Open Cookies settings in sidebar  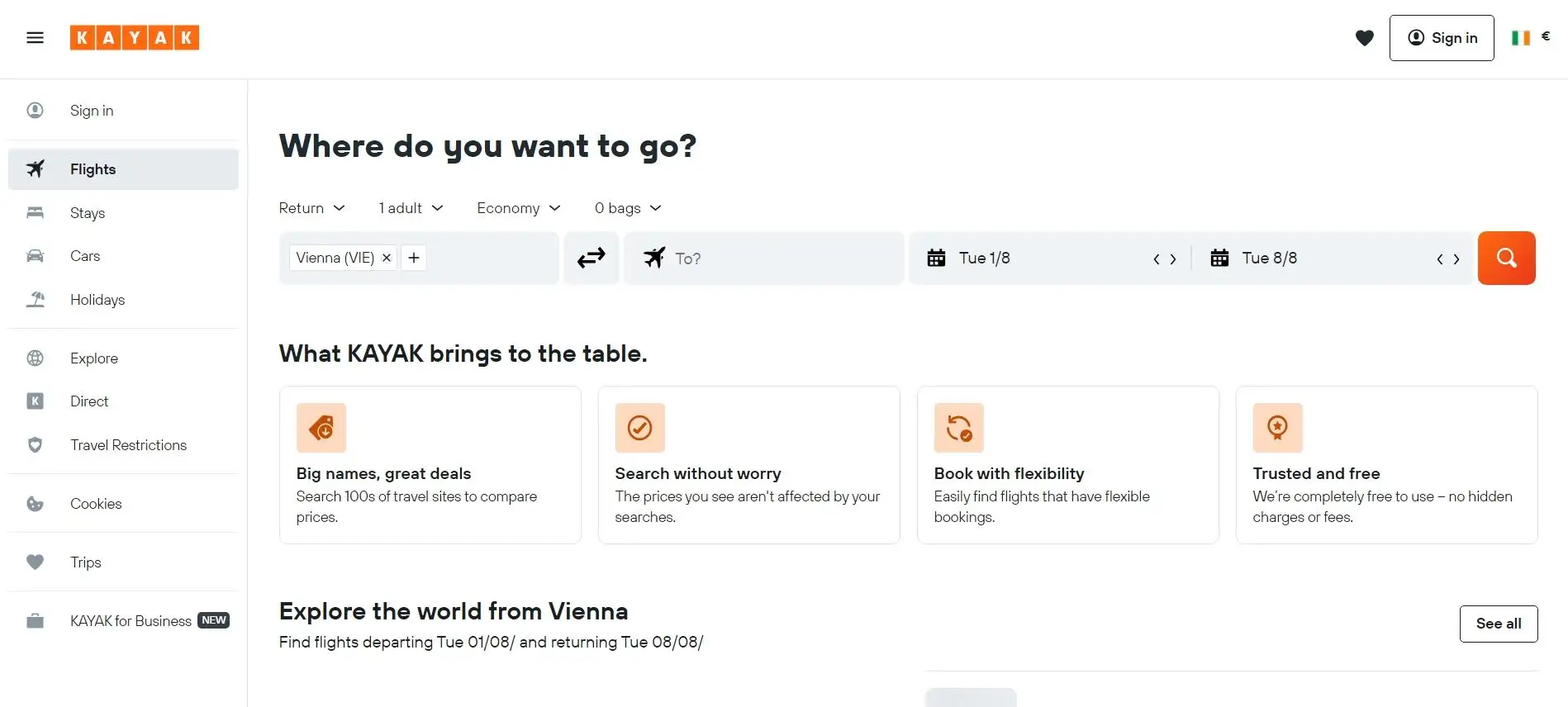point(123,504)
